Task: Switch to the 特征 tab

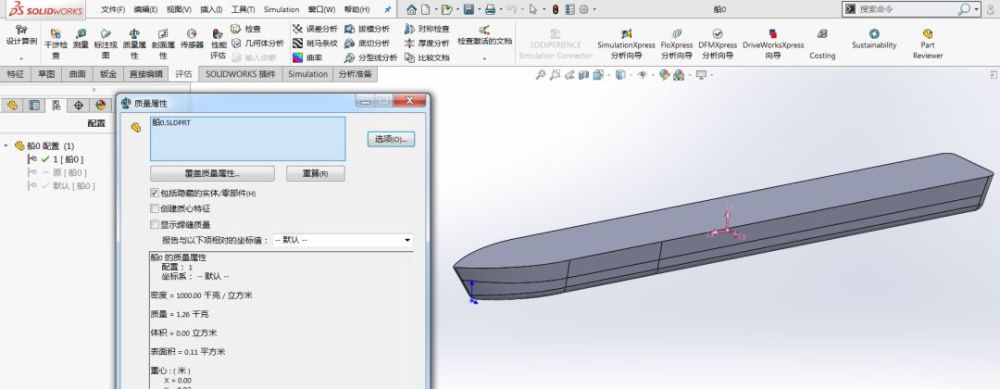Action: tap(15, 74)
